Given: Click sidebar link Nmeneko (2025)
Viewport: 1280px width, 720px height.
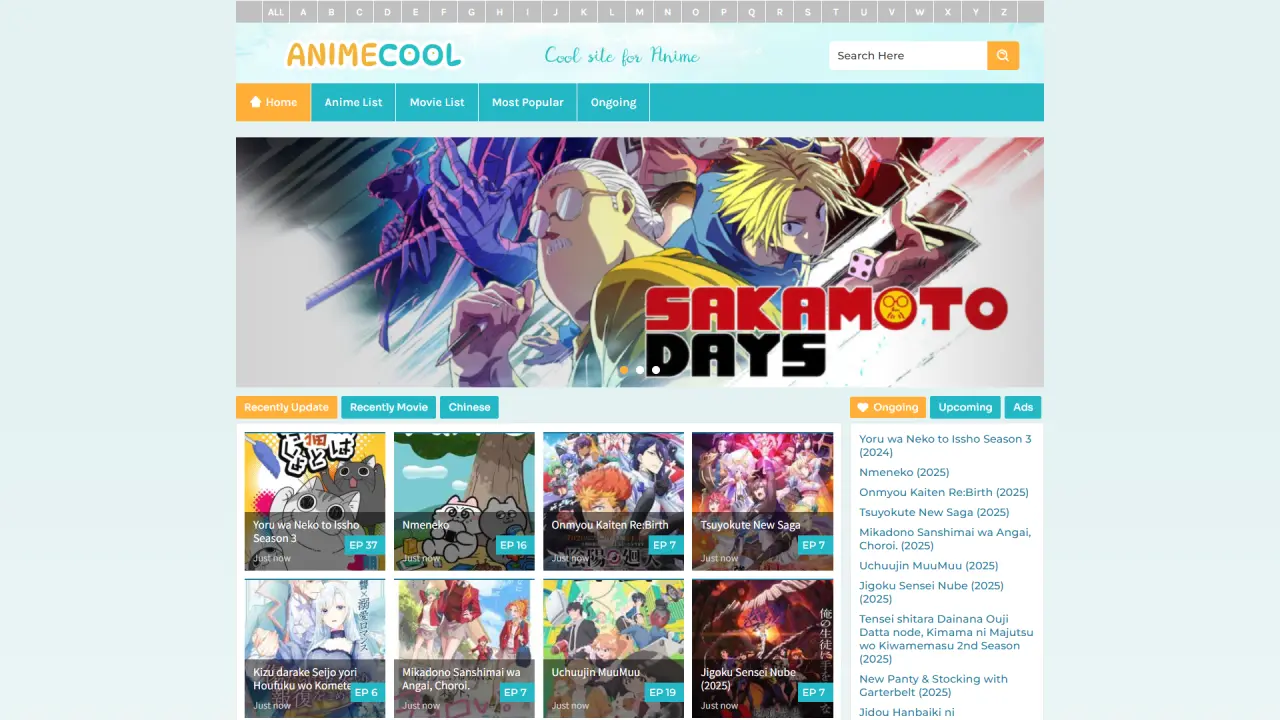Looking at the screenshot, I should click(904, 472).
